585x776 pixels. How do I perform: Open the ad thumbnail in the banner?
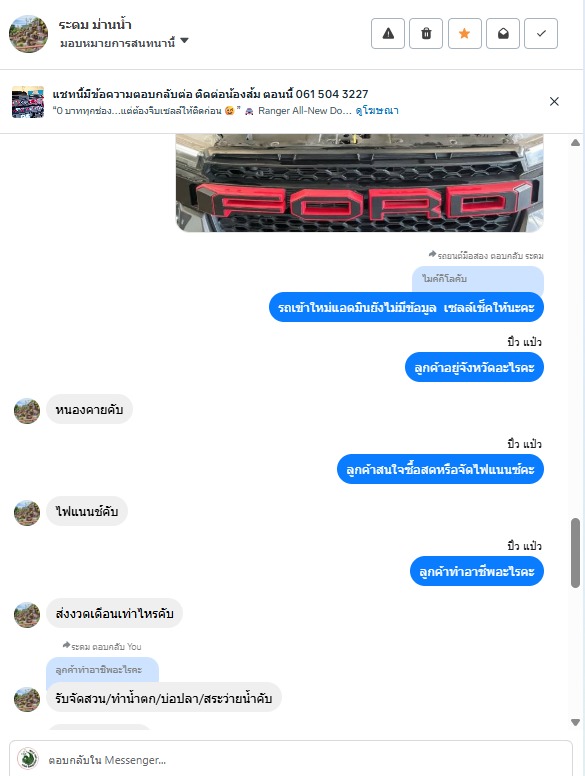pyautogui.click(x=28, y=102)
